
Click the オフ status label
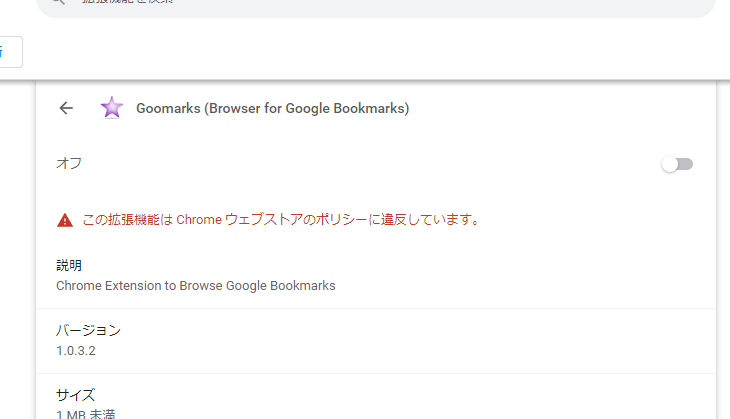[x=69, y=163]
